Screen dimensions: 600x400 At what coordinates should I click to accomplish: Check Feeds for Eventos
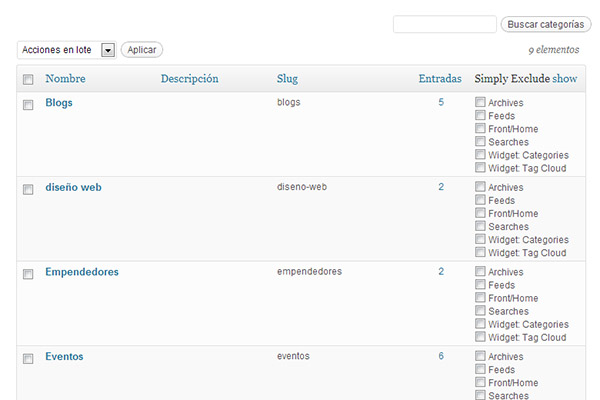coord(480,369)
